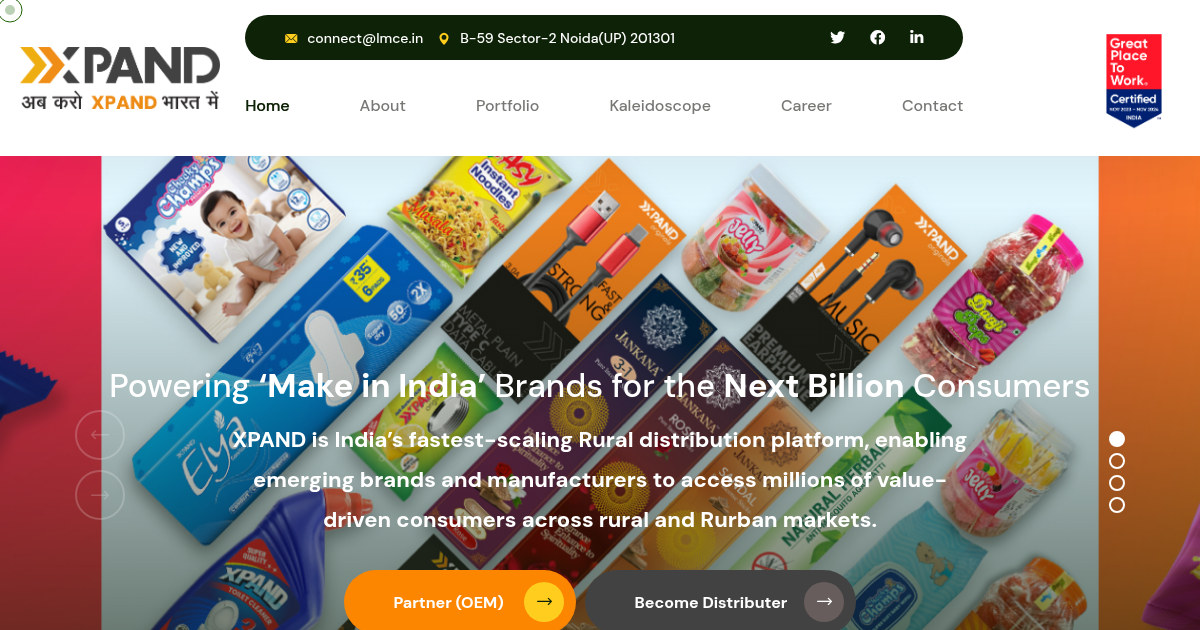Select the second slide indicator dot
This screenshot has width=1200, height=630.
pos(1117,461)
